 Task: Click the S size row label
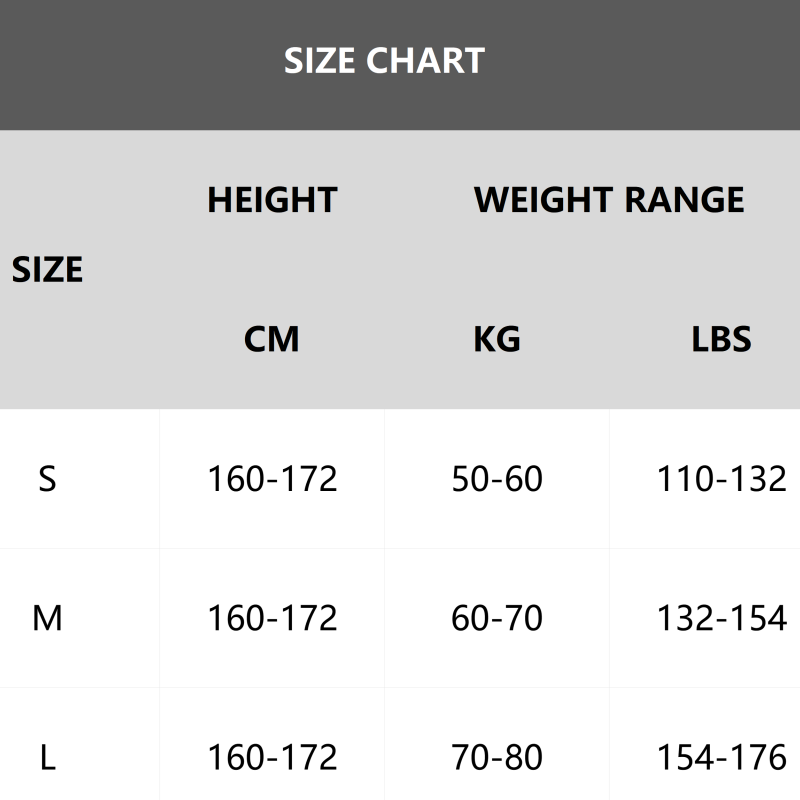coord(47,479)
